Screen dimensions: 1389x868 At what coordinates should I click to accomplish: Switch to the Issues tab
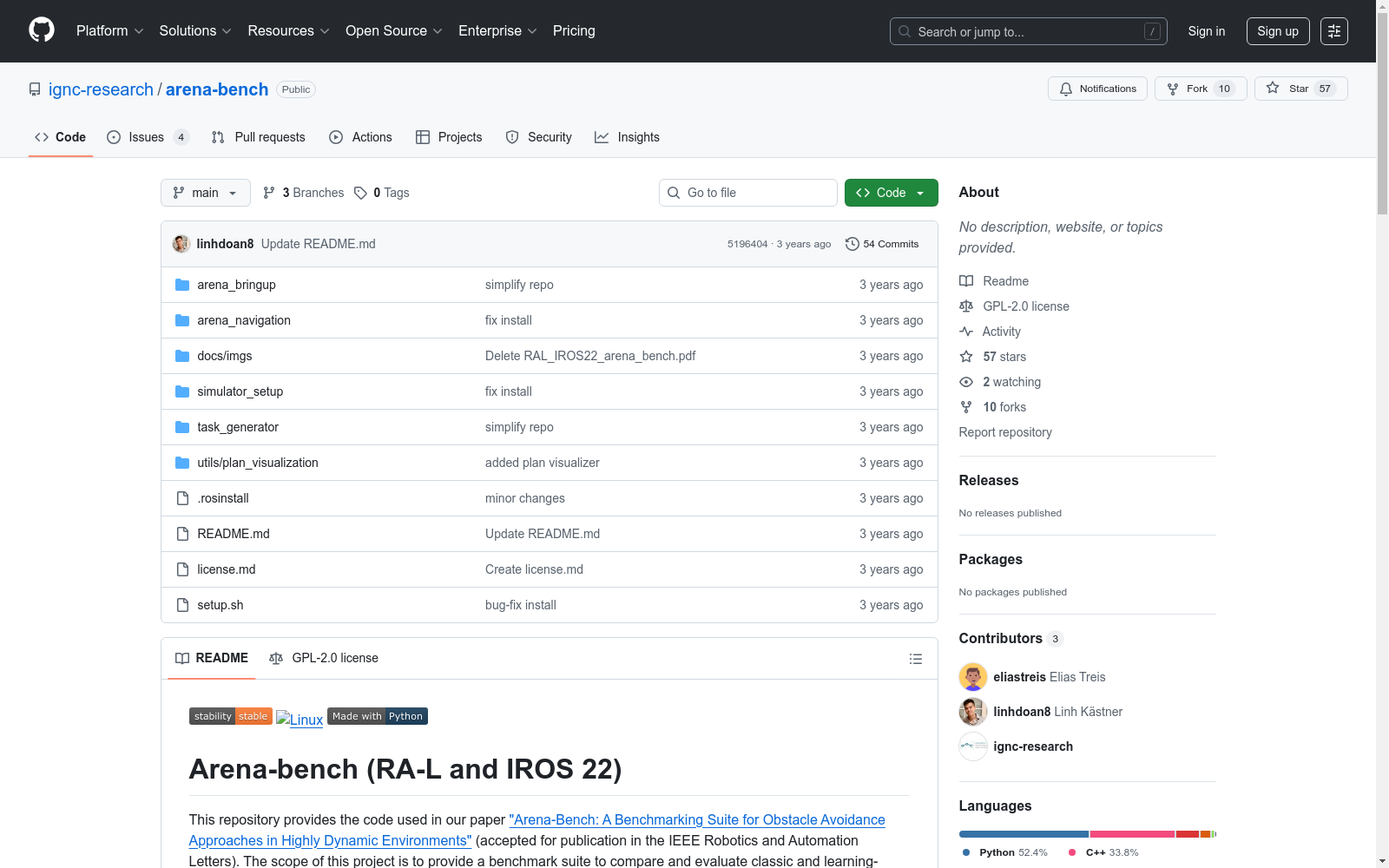[147, 137]
